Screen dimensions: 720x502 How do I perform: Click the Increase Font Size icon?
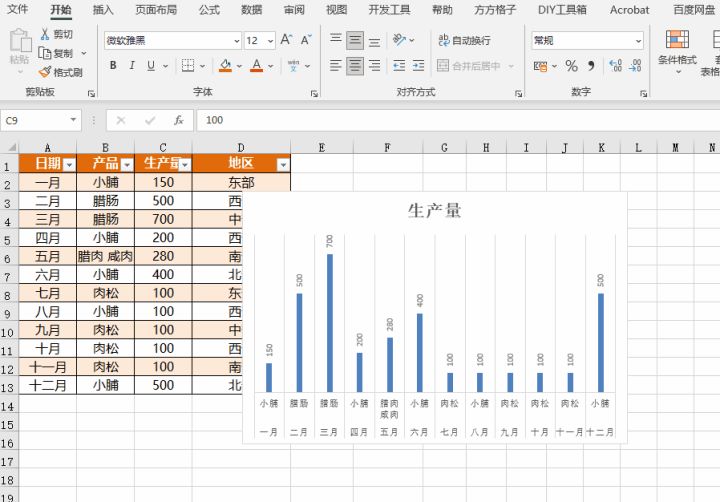287,40
